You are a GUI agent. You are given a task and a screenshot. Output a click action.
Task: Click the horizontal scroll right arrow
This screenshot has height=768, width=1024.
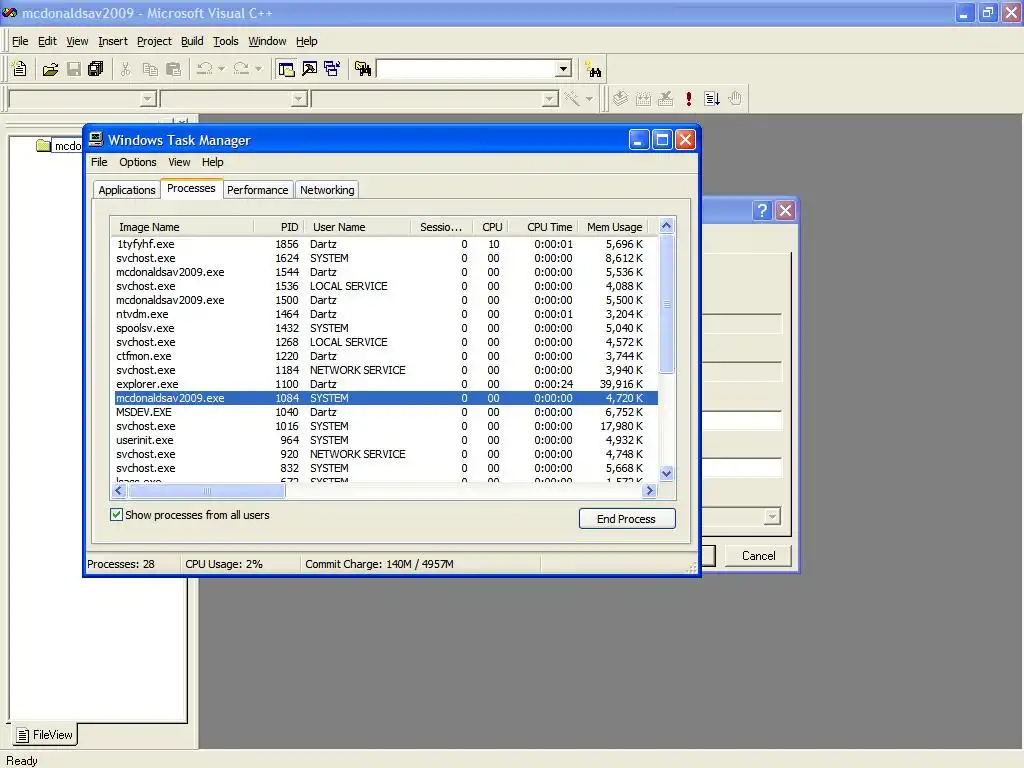pos(649,490)
